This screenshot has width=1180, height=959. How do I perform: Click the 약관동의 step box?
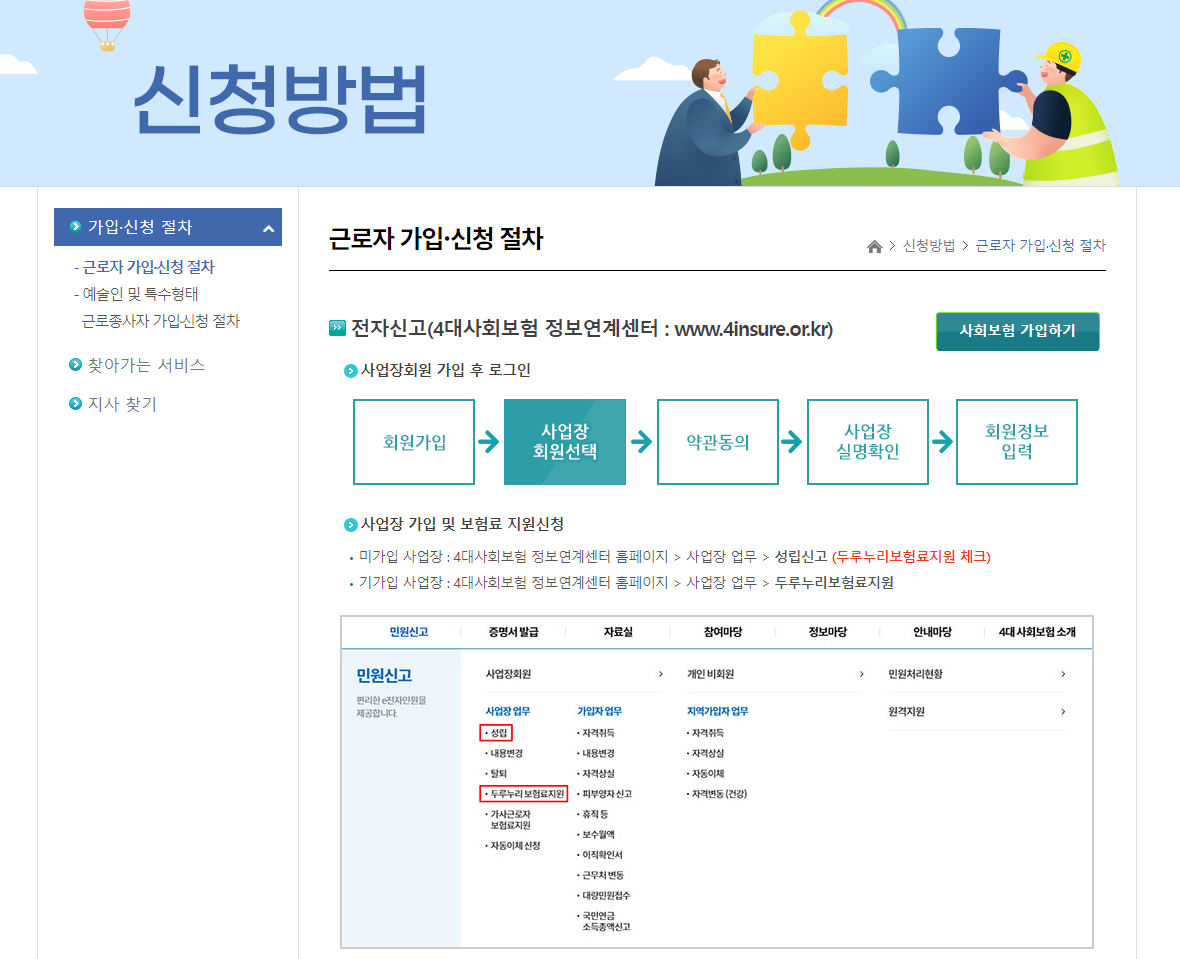click(717, 442)
